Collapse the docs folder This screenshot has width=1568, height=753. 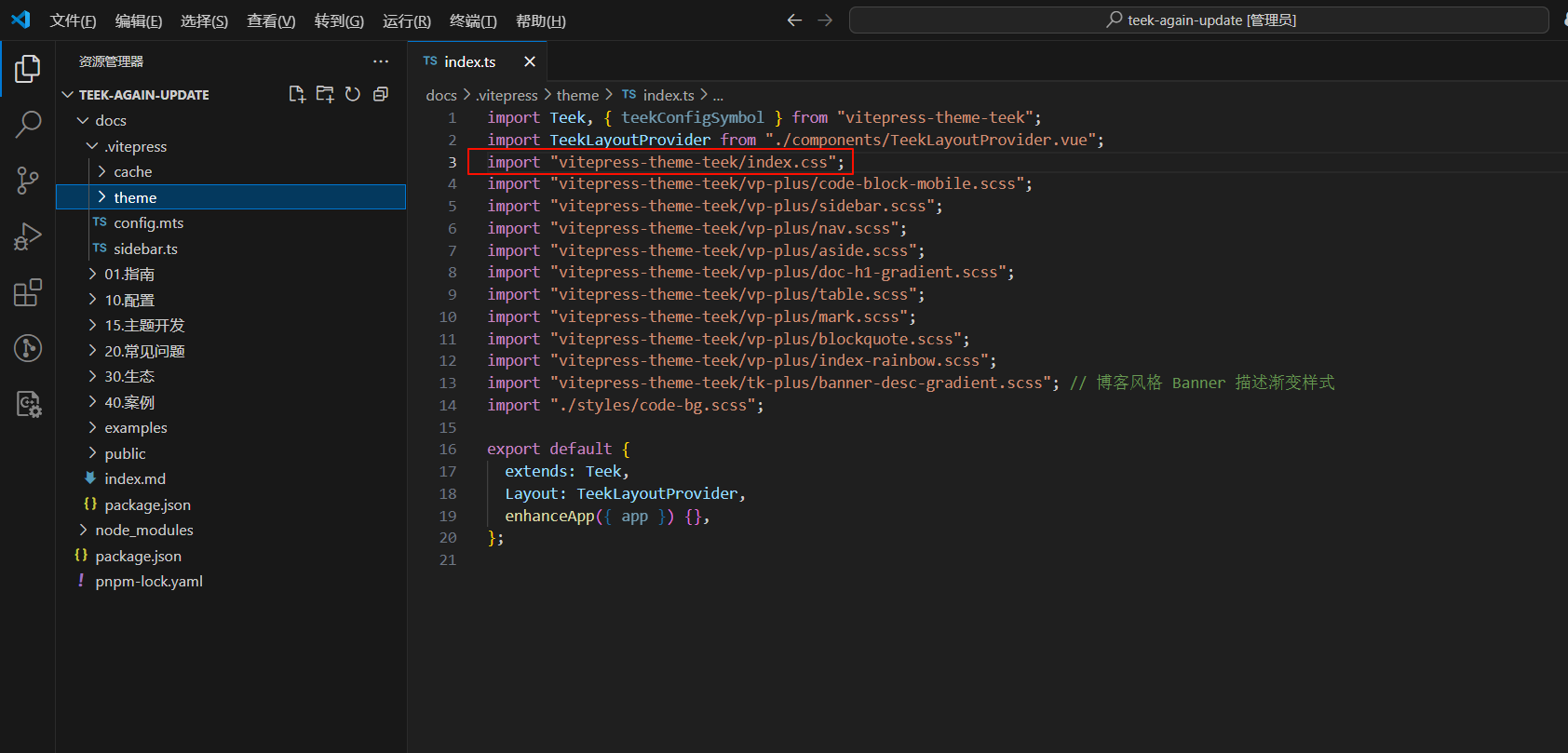point(83,120)
